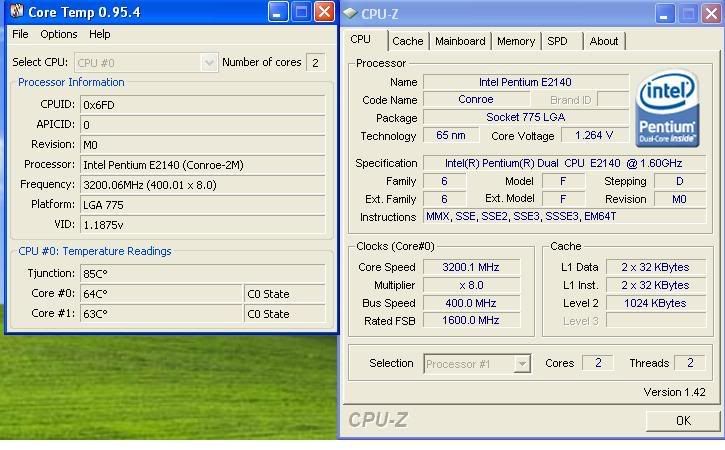Click the Level 2 value '1024 KBytes'
Image resolution: width=725 pixels, height=450 pixels.
656,303
